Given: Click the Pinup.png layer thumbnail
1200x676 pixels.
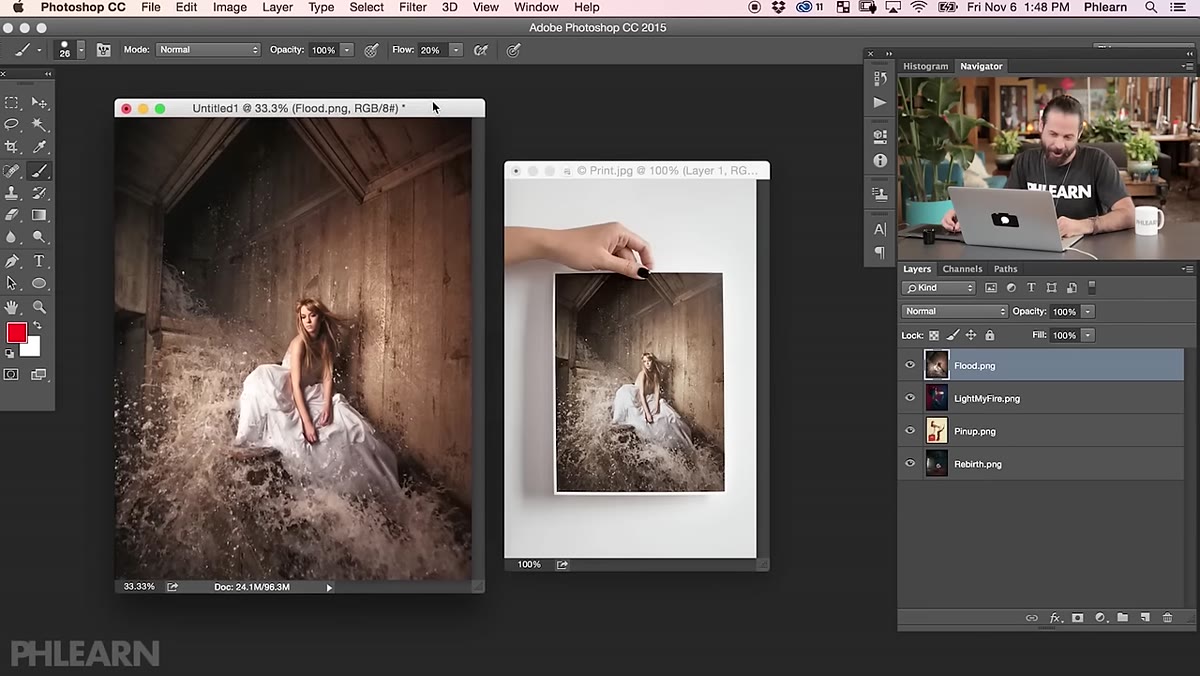Looking at the screenshot, I should pyautogui.click(x=937, y=431).
